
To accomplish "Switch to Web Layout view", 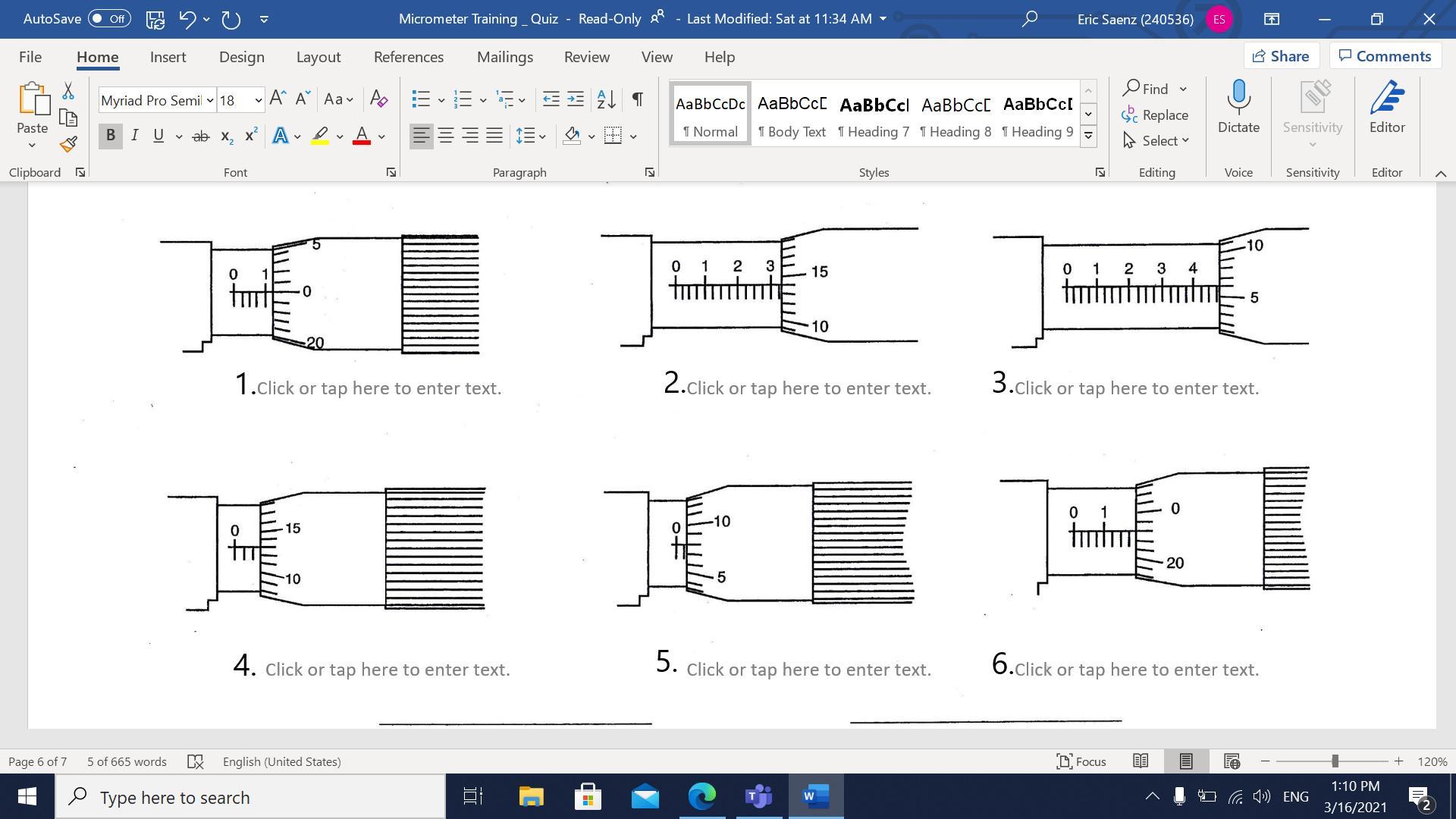I will [1232, 761].
